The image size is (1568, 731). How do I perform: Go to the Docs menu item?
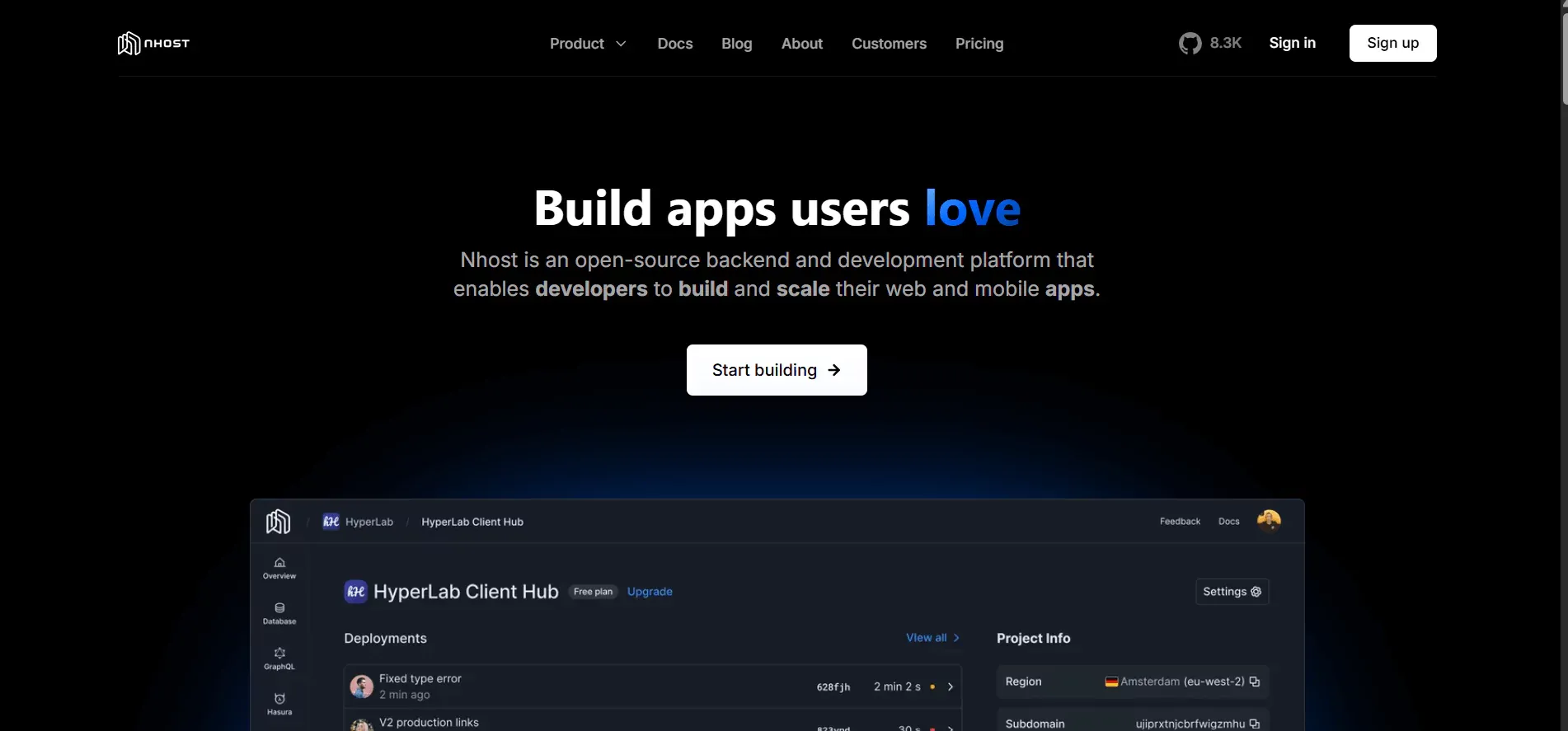tap(674, 44)
